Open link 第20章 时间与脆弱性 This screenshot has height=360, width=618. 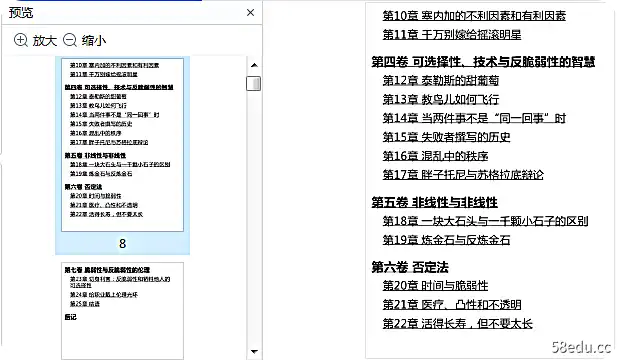coord(435,286)
